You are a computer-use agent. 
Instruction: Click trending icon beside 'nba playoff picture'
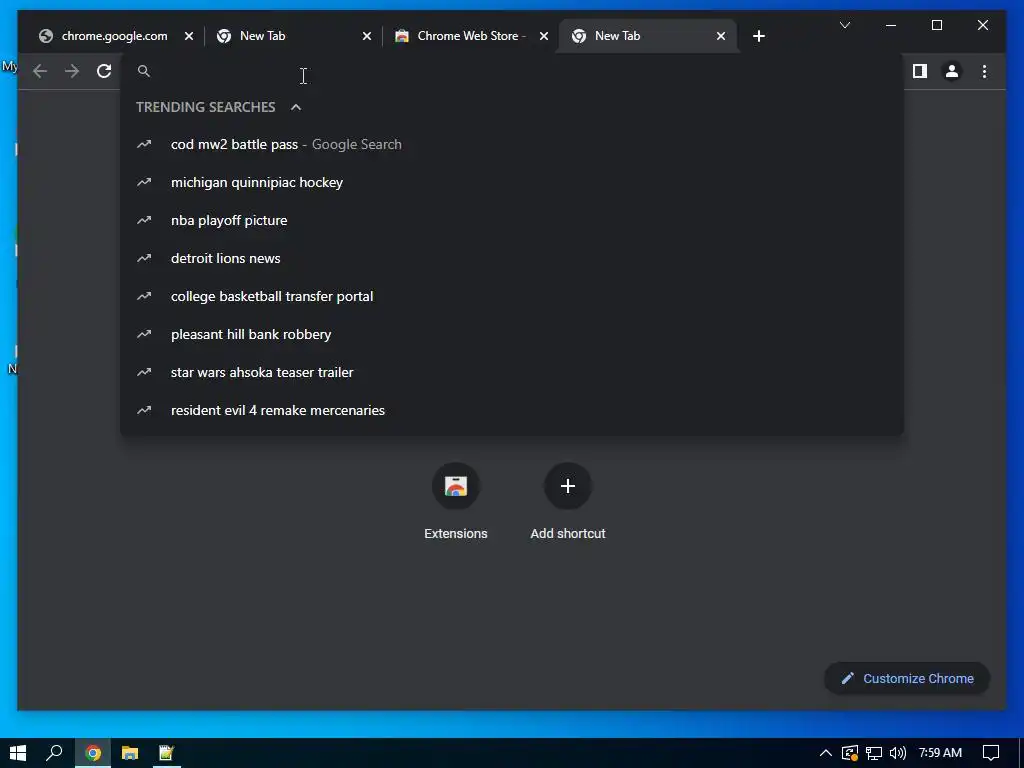[x=144, y=220]
